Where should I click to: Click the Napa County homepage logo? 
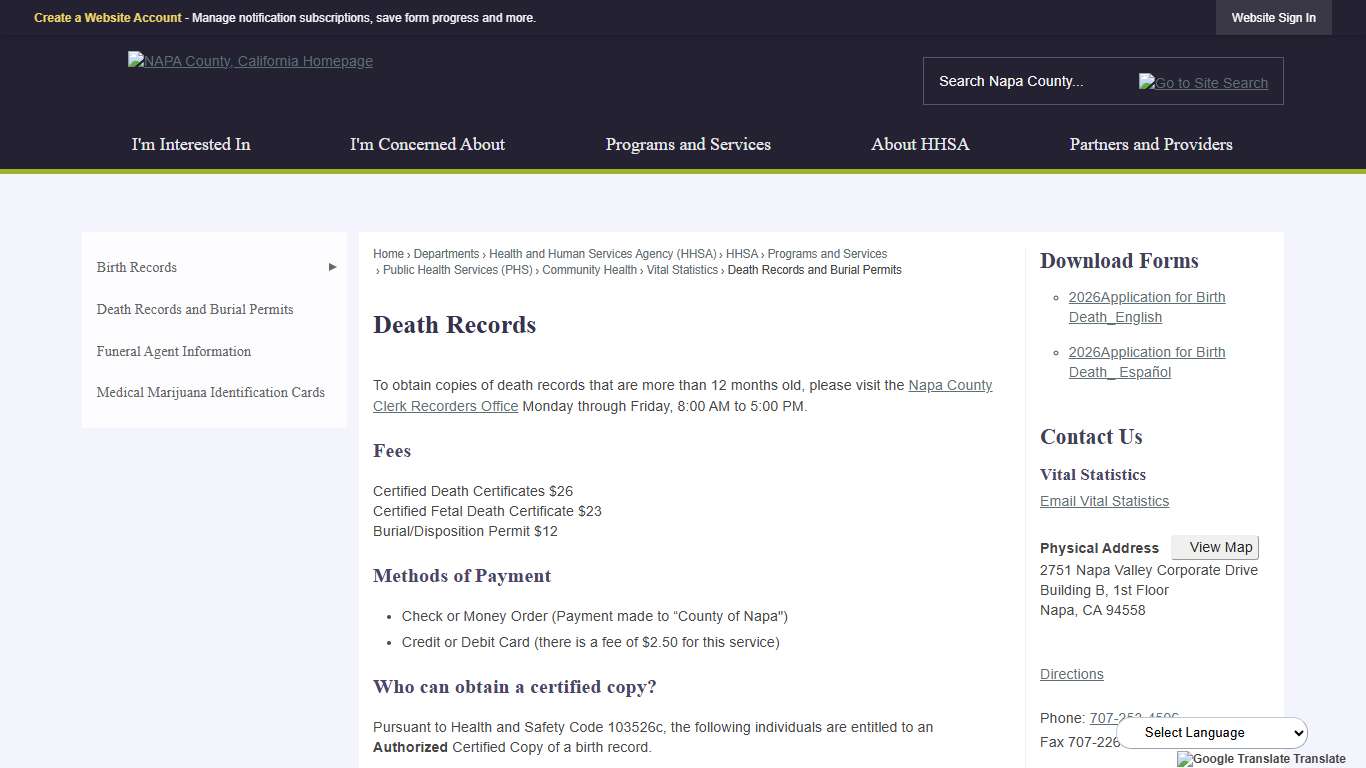click(250, 61)
